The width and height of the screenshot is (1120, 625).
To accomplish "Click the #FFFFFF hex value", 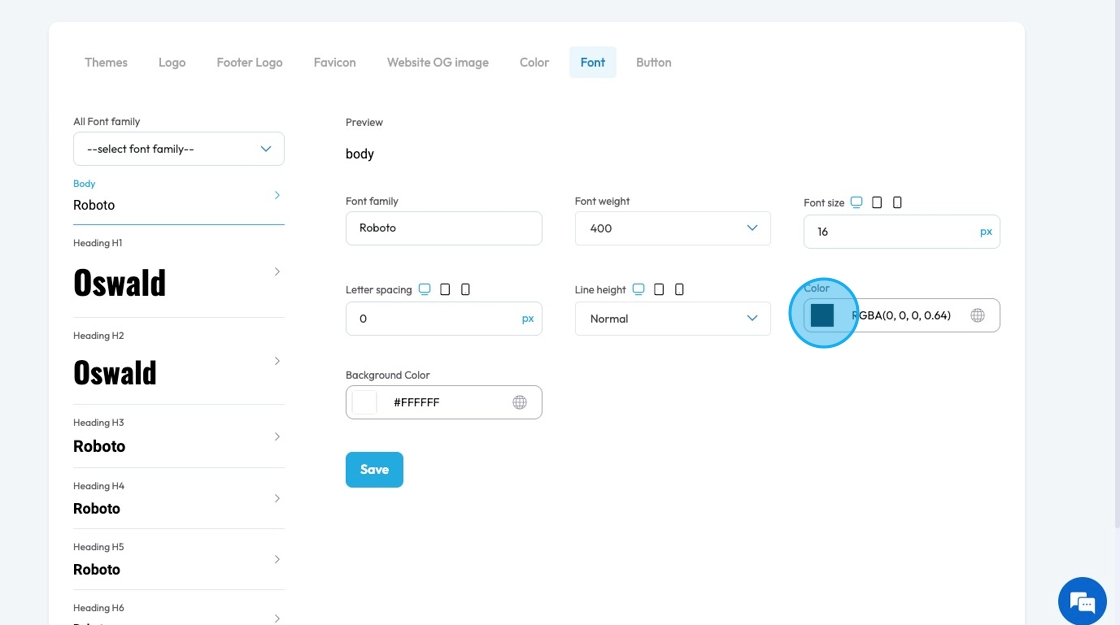I will click(416, 402).
